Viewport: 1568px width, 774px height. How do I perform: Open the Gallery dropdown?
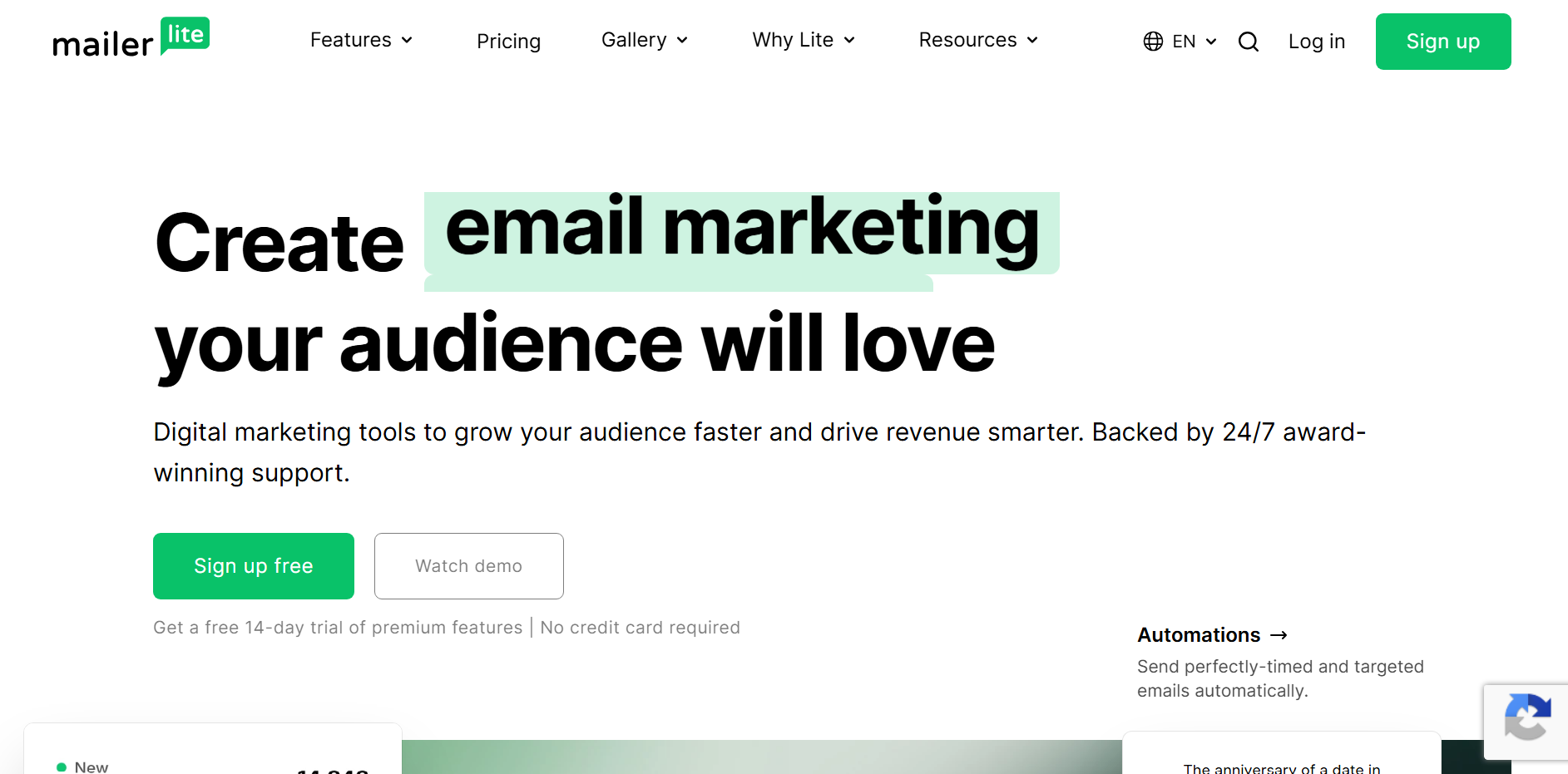pos(643,40)
